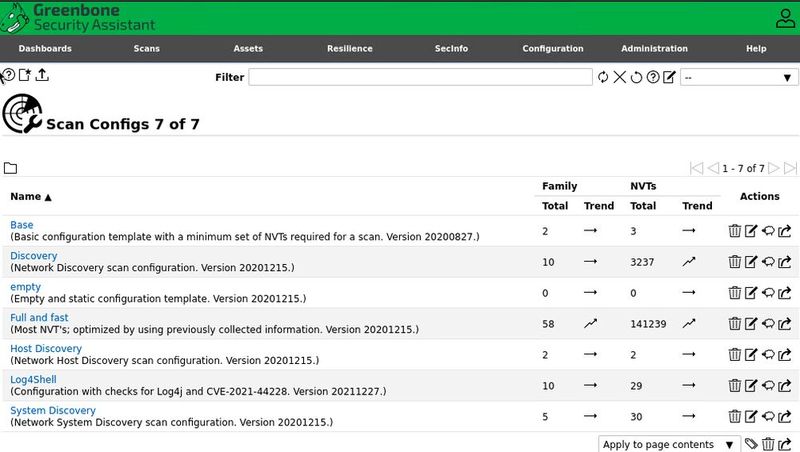Clone the empty scan config

coord(768,293)
